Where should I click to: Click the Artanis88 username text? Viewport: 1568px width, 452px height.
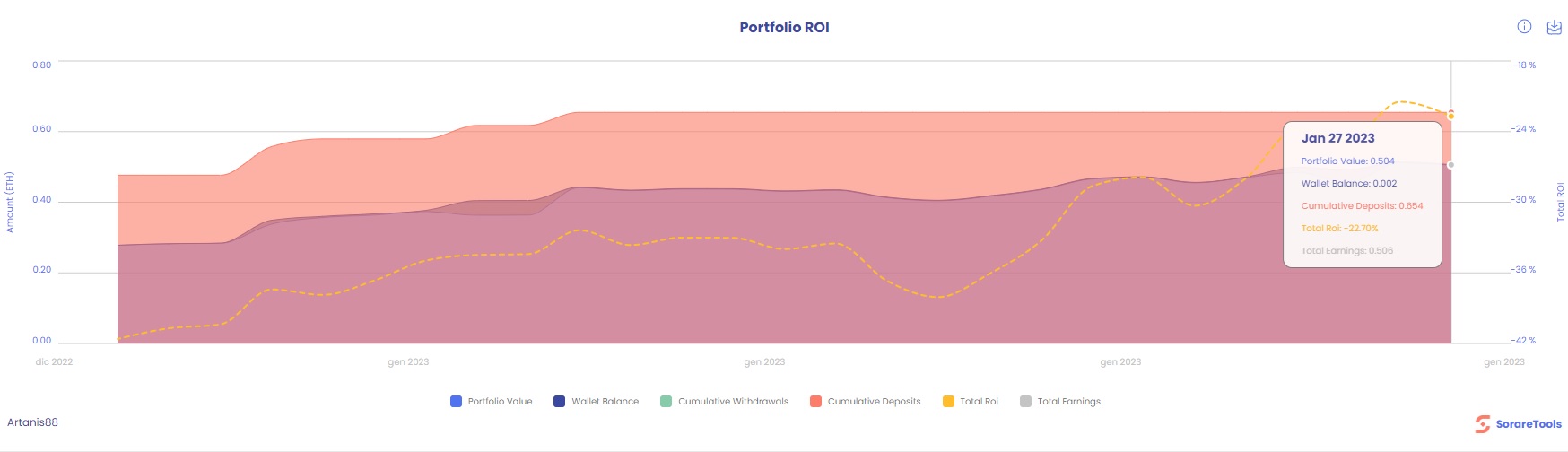pyautogui.click(x=32, y=422)
